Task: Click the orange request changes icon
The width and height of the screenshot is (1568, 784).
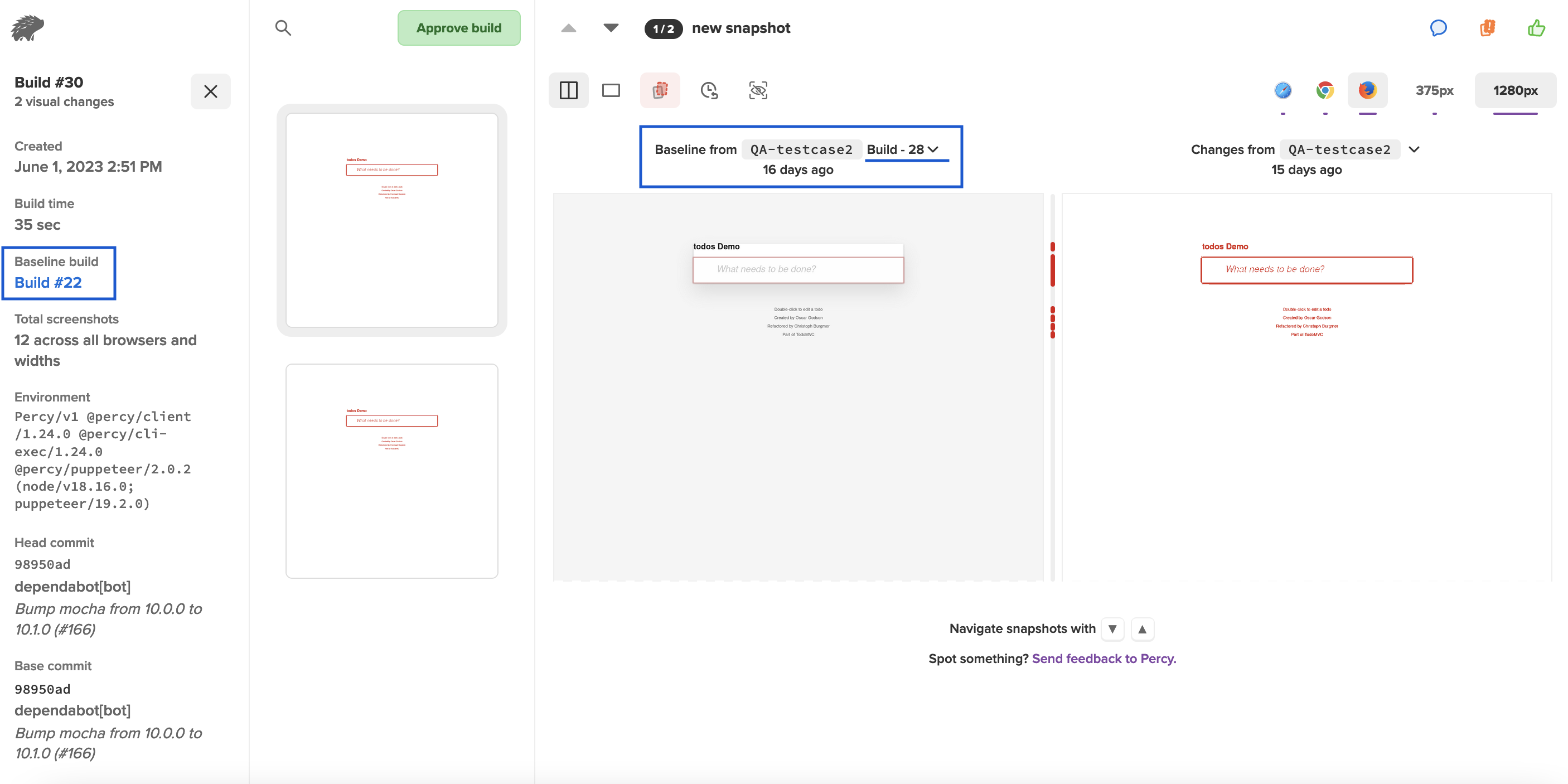Action: click(x=1487, y=28)
